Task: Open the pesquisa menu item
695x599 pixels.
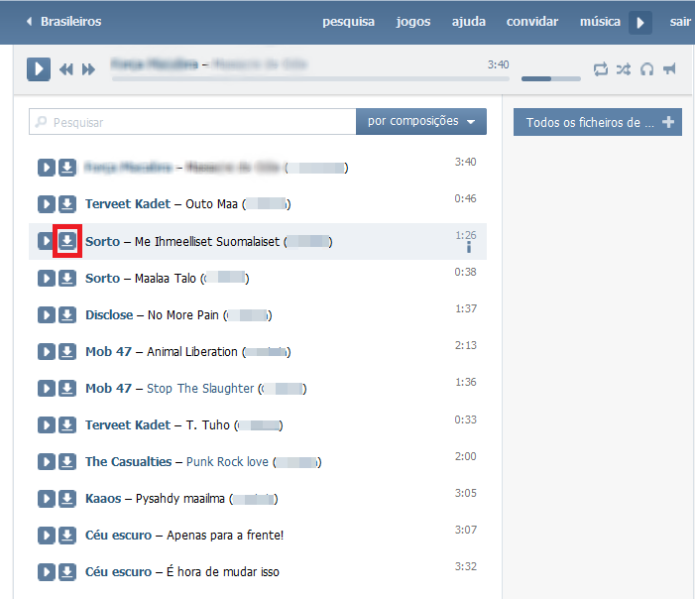Action: point(348,22)
